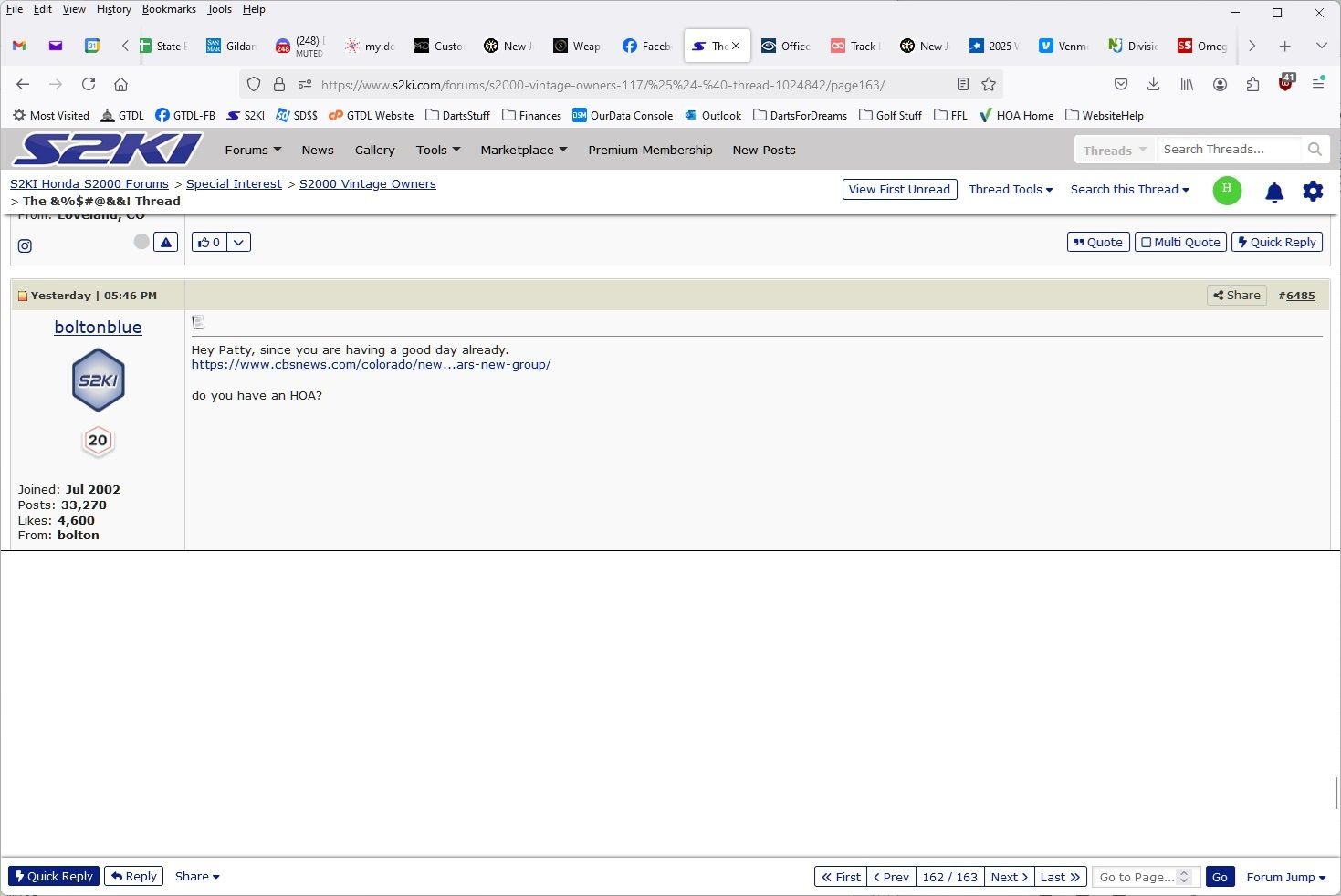Click the search magnifier icon

[1315, 149]
